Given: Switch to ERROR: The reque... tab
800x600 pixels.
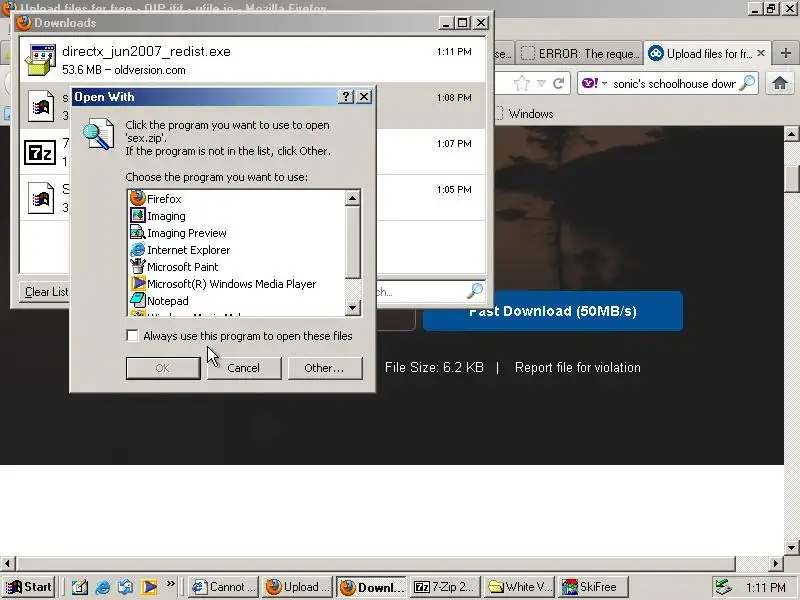Looking at the screenshot, I should pos(579,54).
